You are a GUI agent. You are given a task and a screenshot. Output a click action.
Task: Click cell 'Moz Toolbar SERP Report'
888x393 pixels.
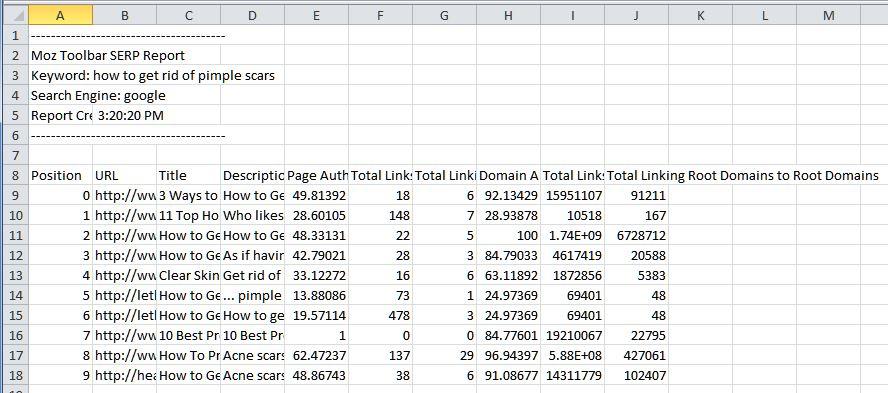click(108, 56)
